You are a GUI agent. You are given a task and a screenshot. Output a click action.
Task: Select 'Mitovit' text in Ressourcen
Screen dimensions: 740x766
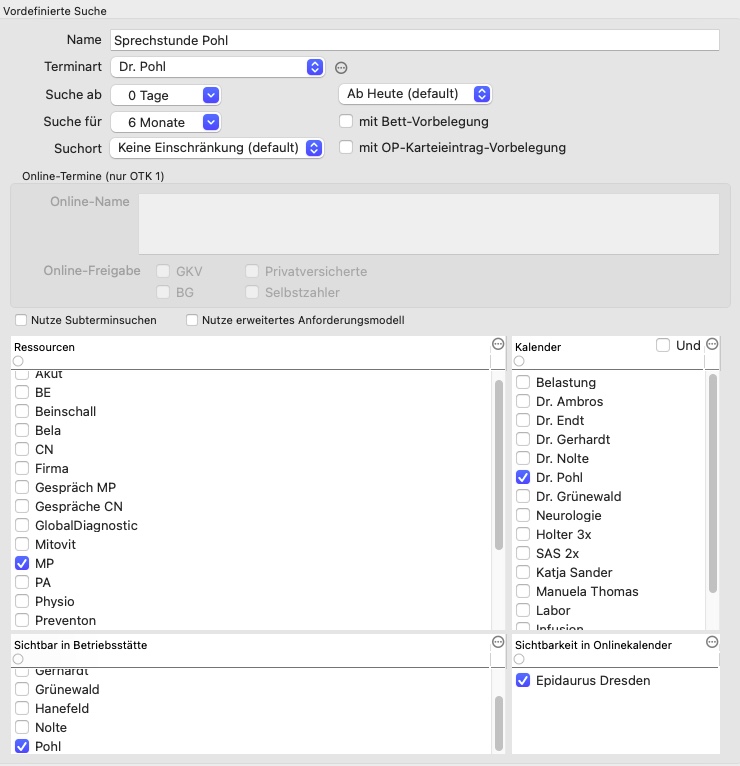55,544
